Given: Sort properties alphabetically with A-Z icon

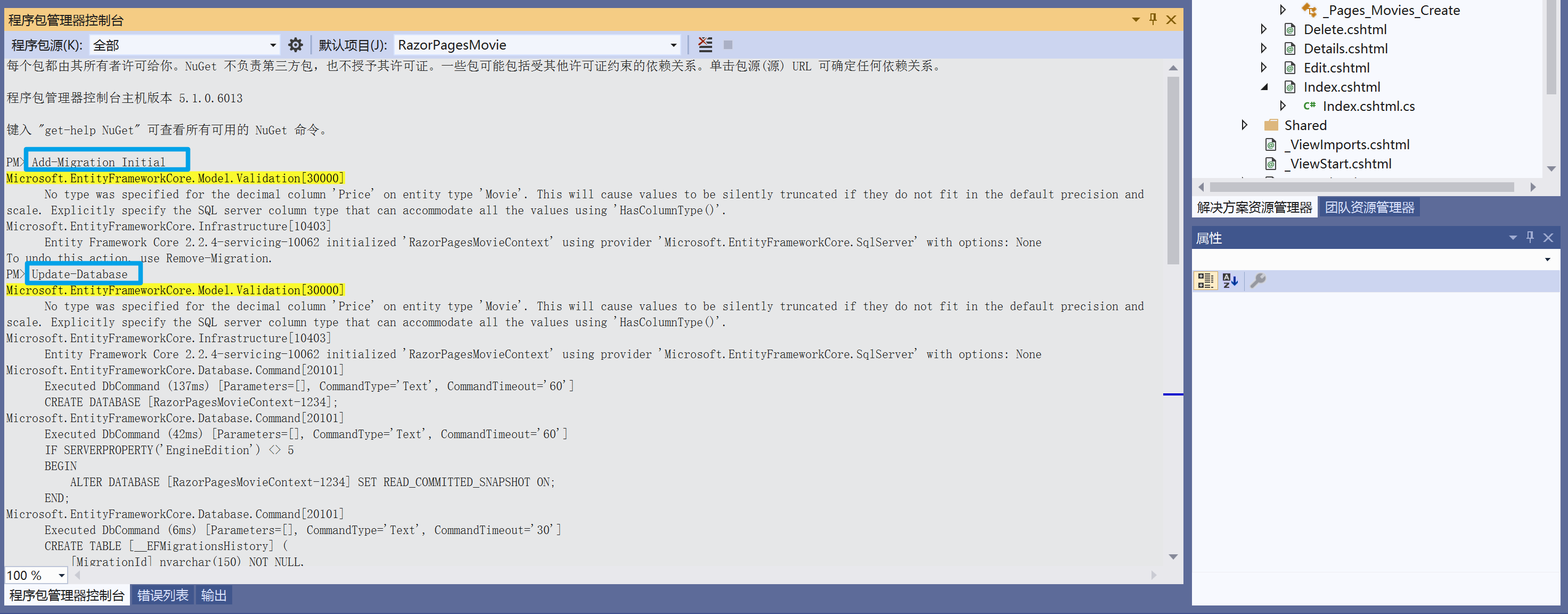Looking at the screenshot, I should tap(1230, 280).
